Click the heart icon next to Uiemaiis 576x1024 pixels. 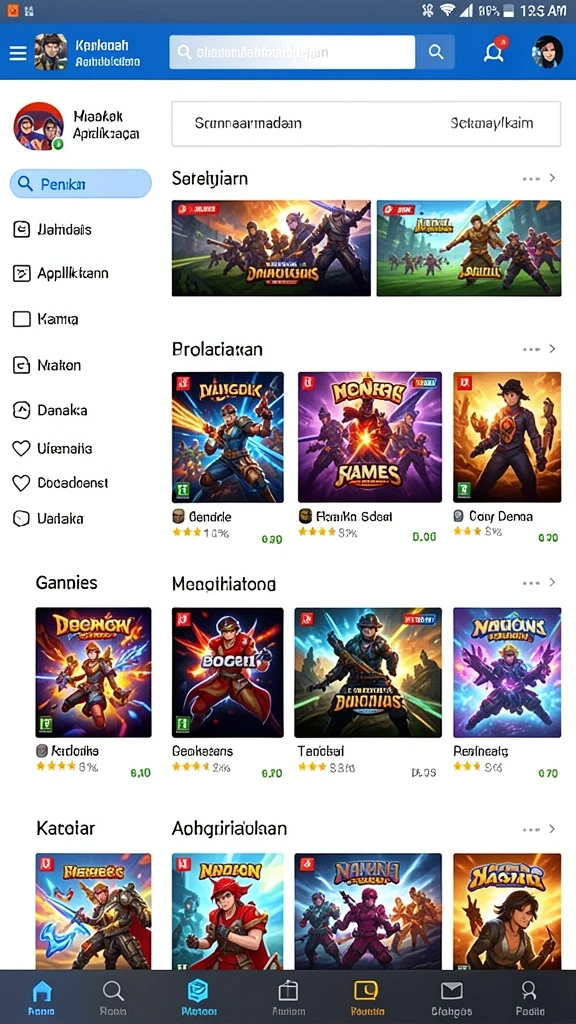click(22, 449)
